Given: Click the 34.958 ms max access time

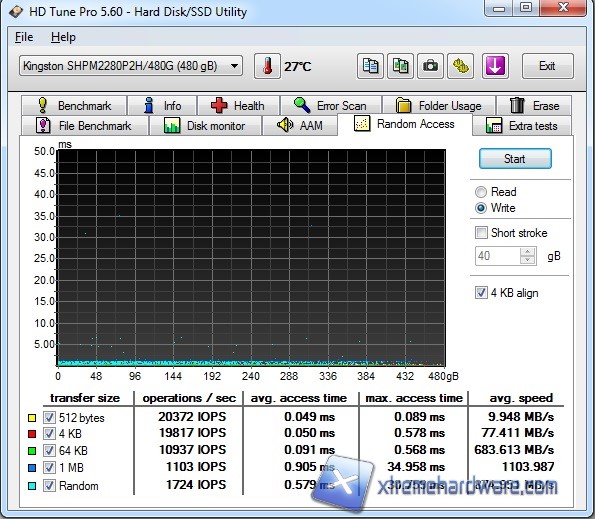Looking at the screenshot, I should tap(416, 467).
